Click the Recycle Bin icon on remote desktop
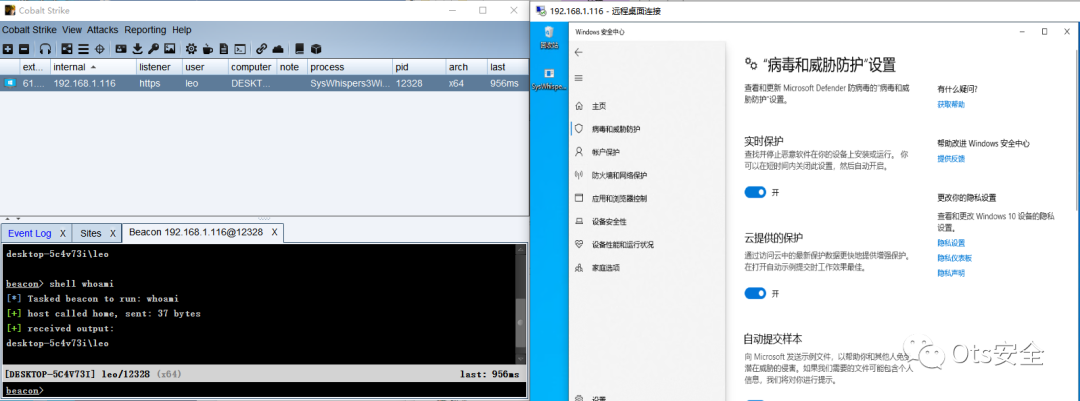 point(549,37)
